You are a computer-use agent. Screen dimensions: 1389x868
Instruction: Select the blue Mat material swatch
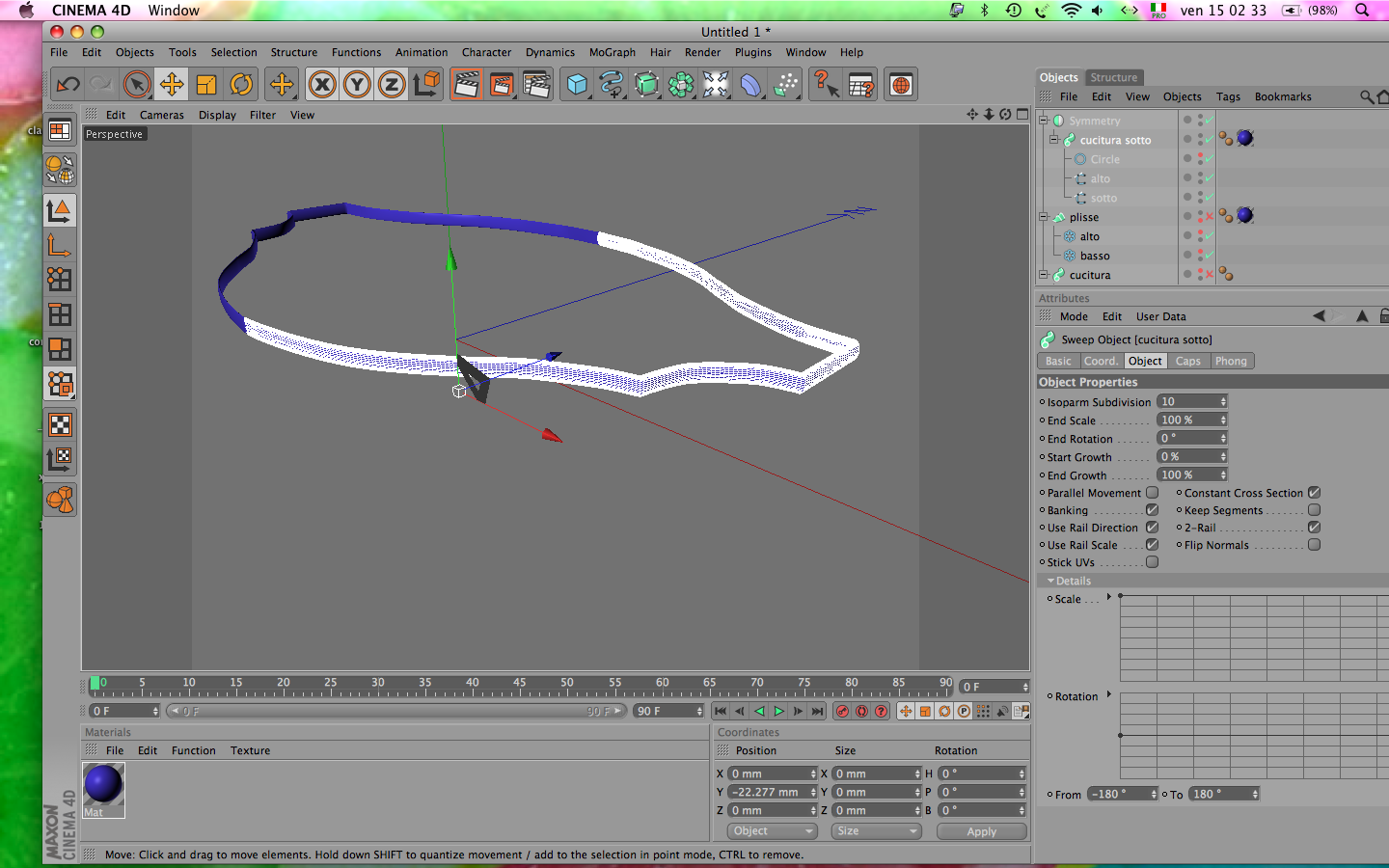click(103, 785)
